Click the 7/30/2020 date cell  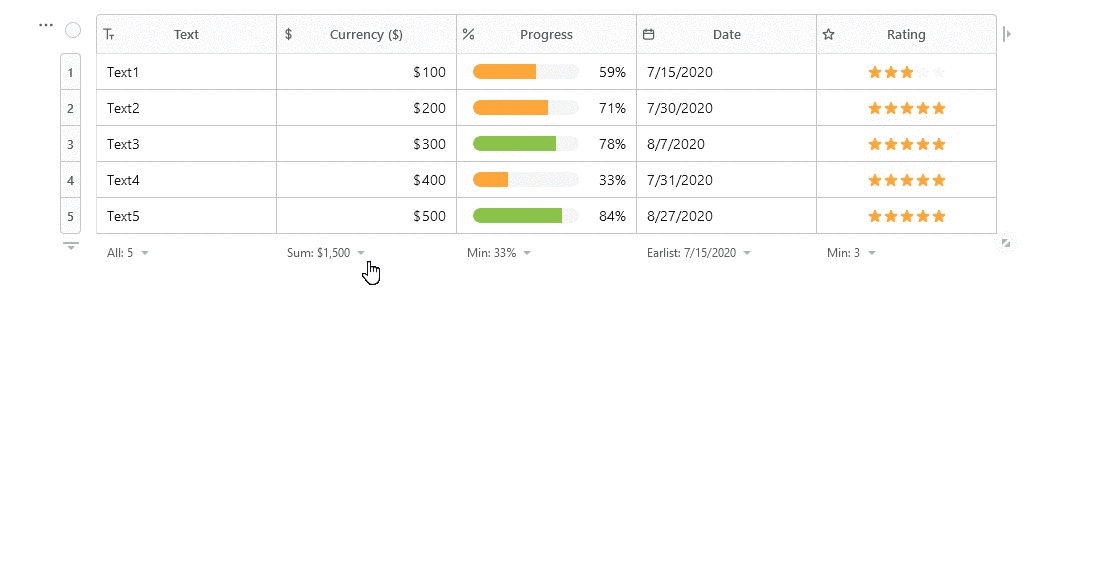click(726, 108)
